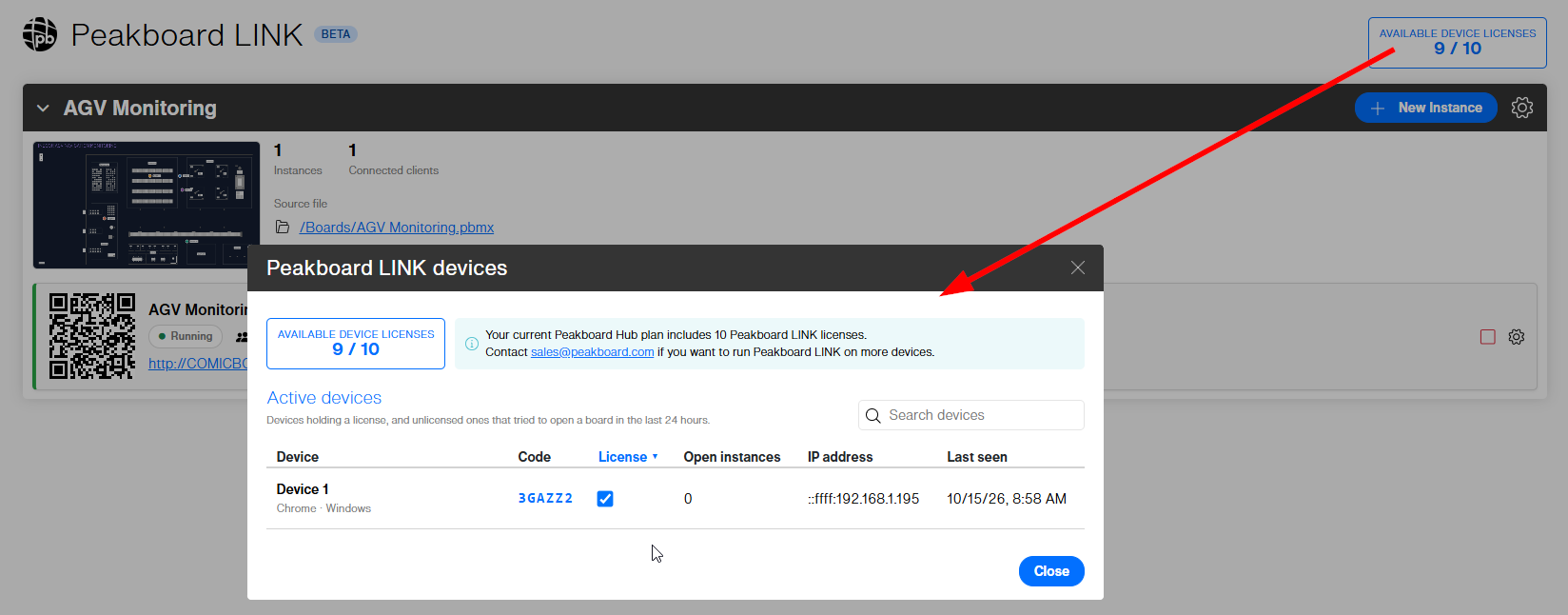Click the gear icon on AGV instance row
The width and height of the screenshot is (1568, 615).
pyautogui.click(x=1517, y=337)
